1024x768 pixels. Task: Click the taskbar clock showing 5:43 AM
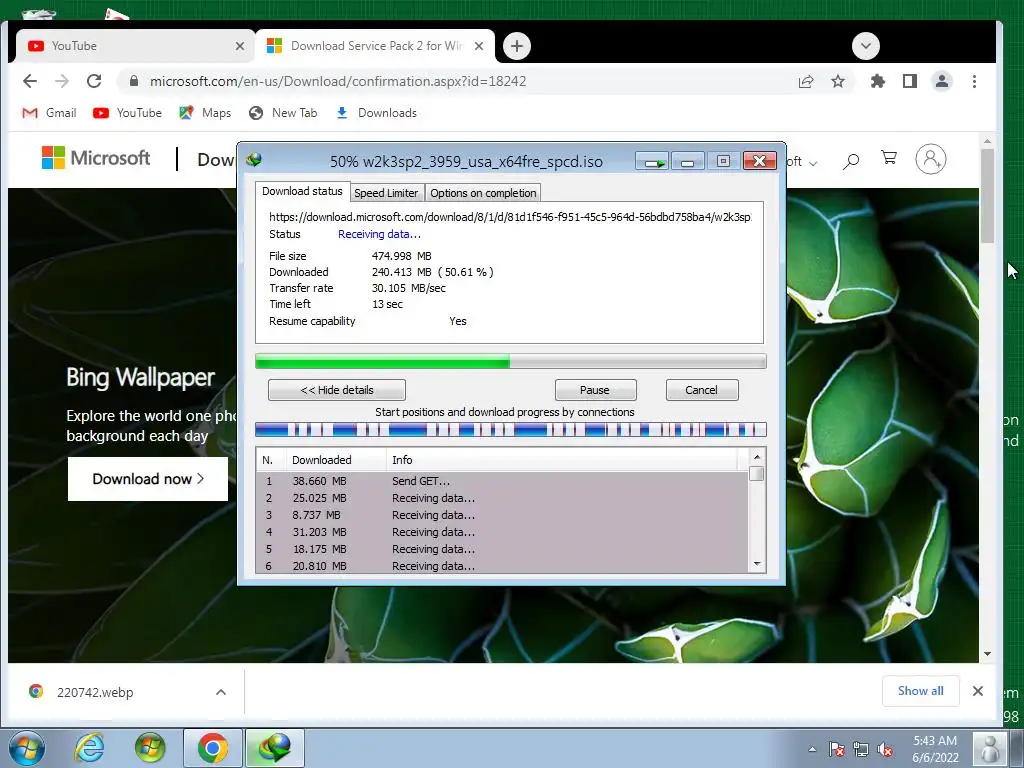click(x=935, y=749)
